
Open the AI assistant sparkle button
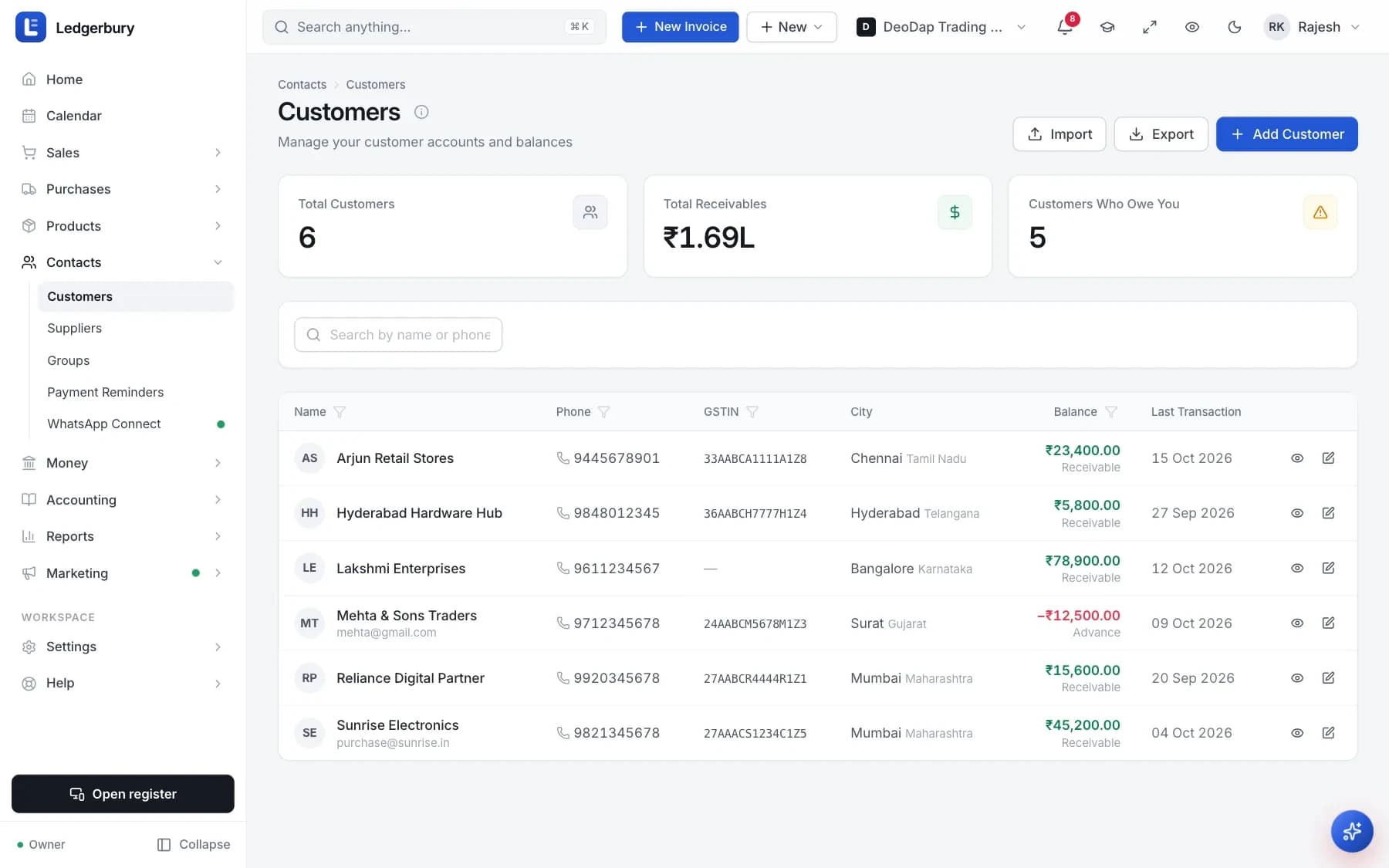click(1352, 831)
